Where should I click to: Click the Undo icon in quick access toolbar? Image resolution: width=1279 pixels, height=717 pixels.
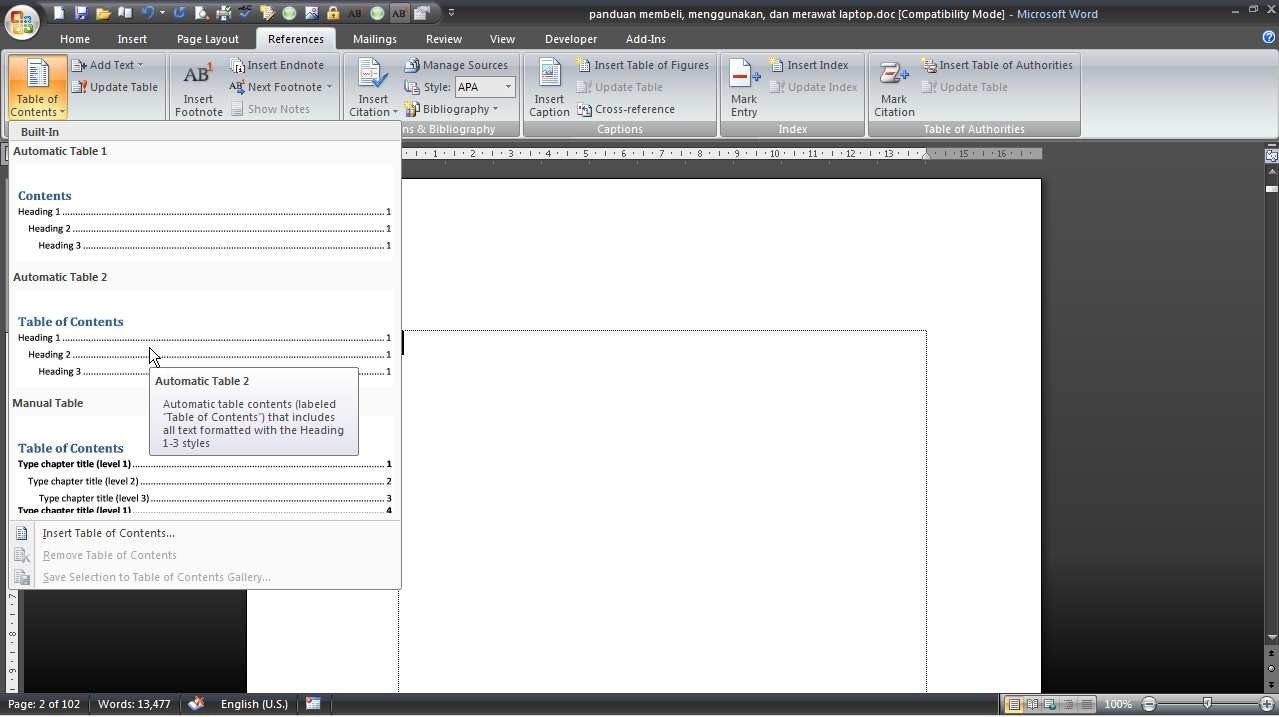pos(148,13)
